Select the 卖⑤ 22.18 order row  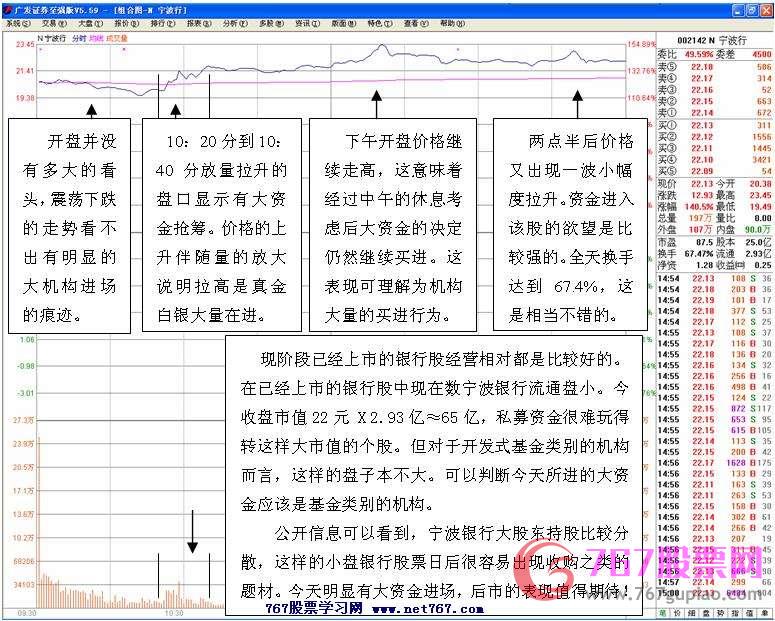coord(714,67)
